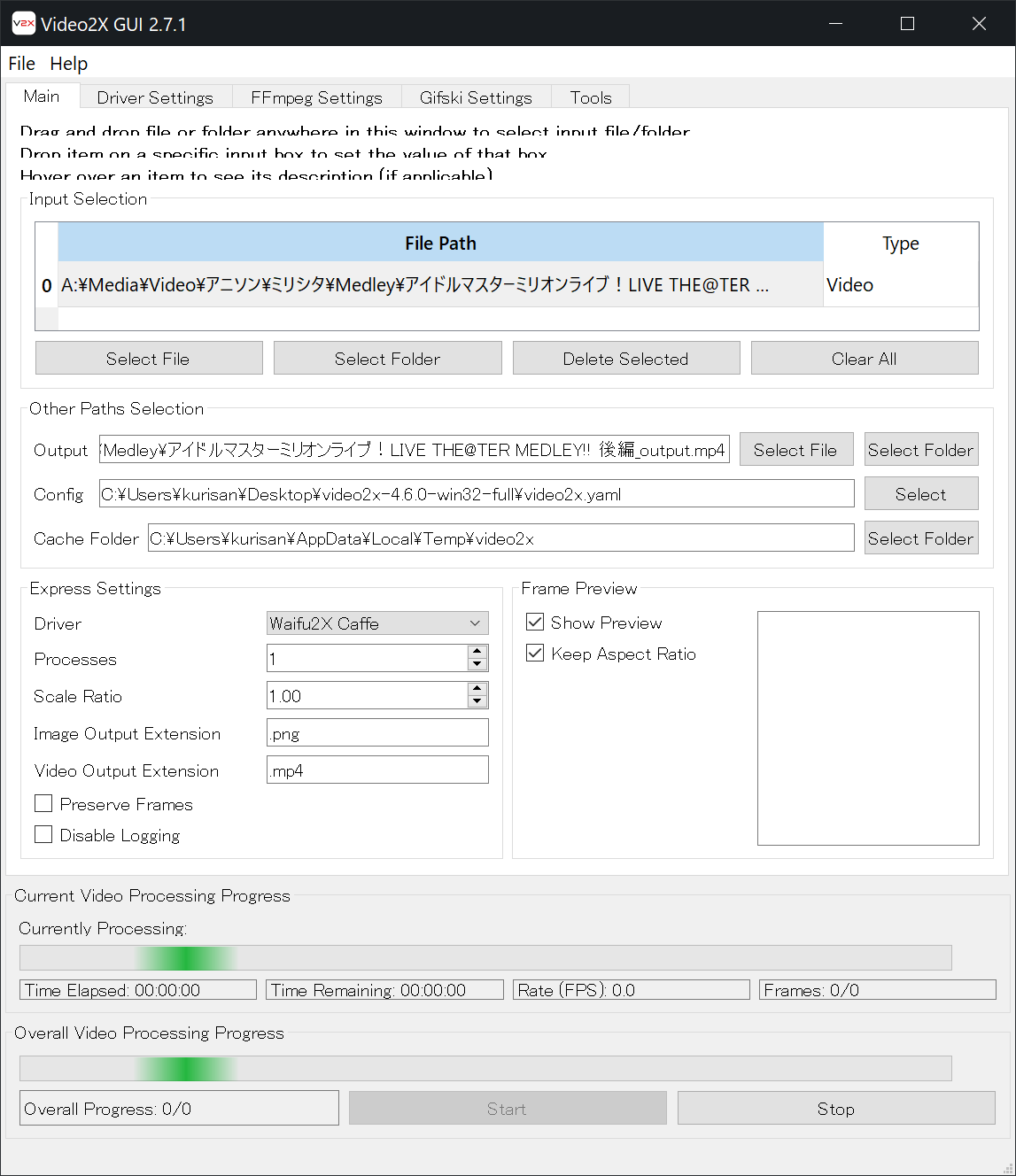Click the Overall Video Processing progress bar

point(485,1068)
